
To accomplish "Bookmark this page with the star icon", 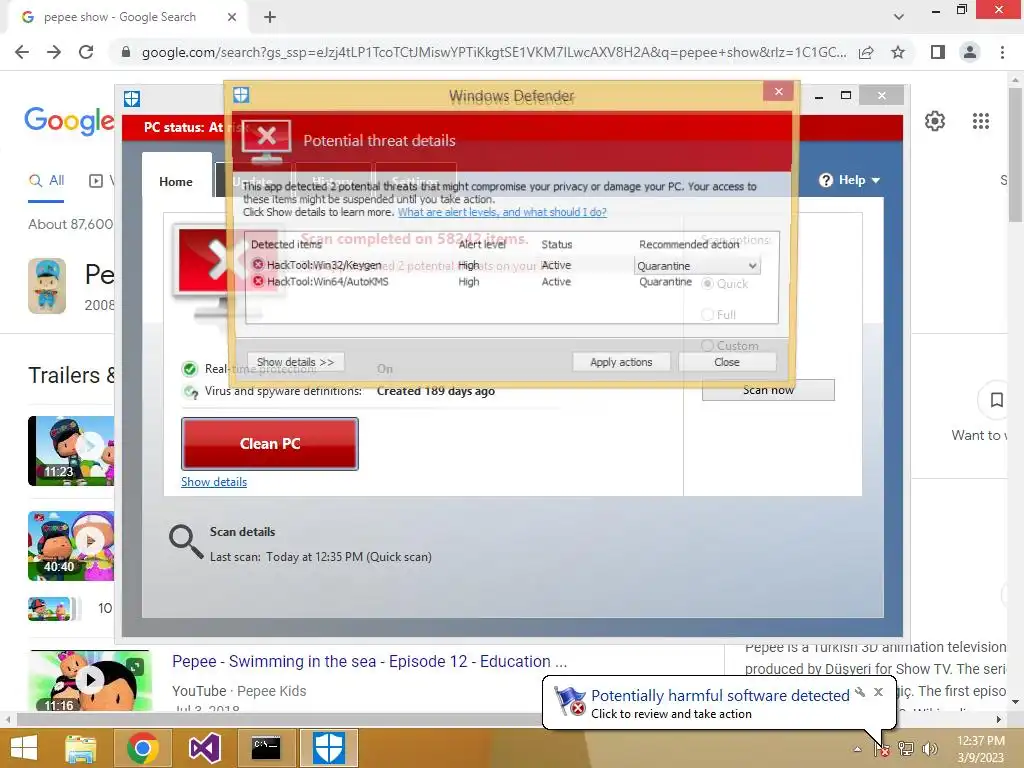I will (898, 52).
